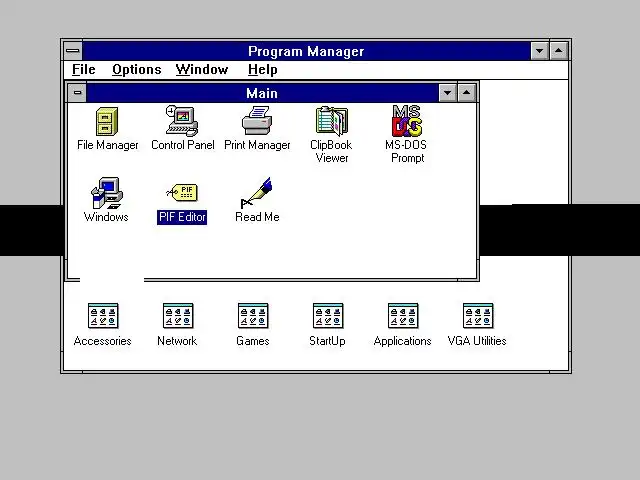Start the MS-DOS Prompt icon

pos(407,121)
